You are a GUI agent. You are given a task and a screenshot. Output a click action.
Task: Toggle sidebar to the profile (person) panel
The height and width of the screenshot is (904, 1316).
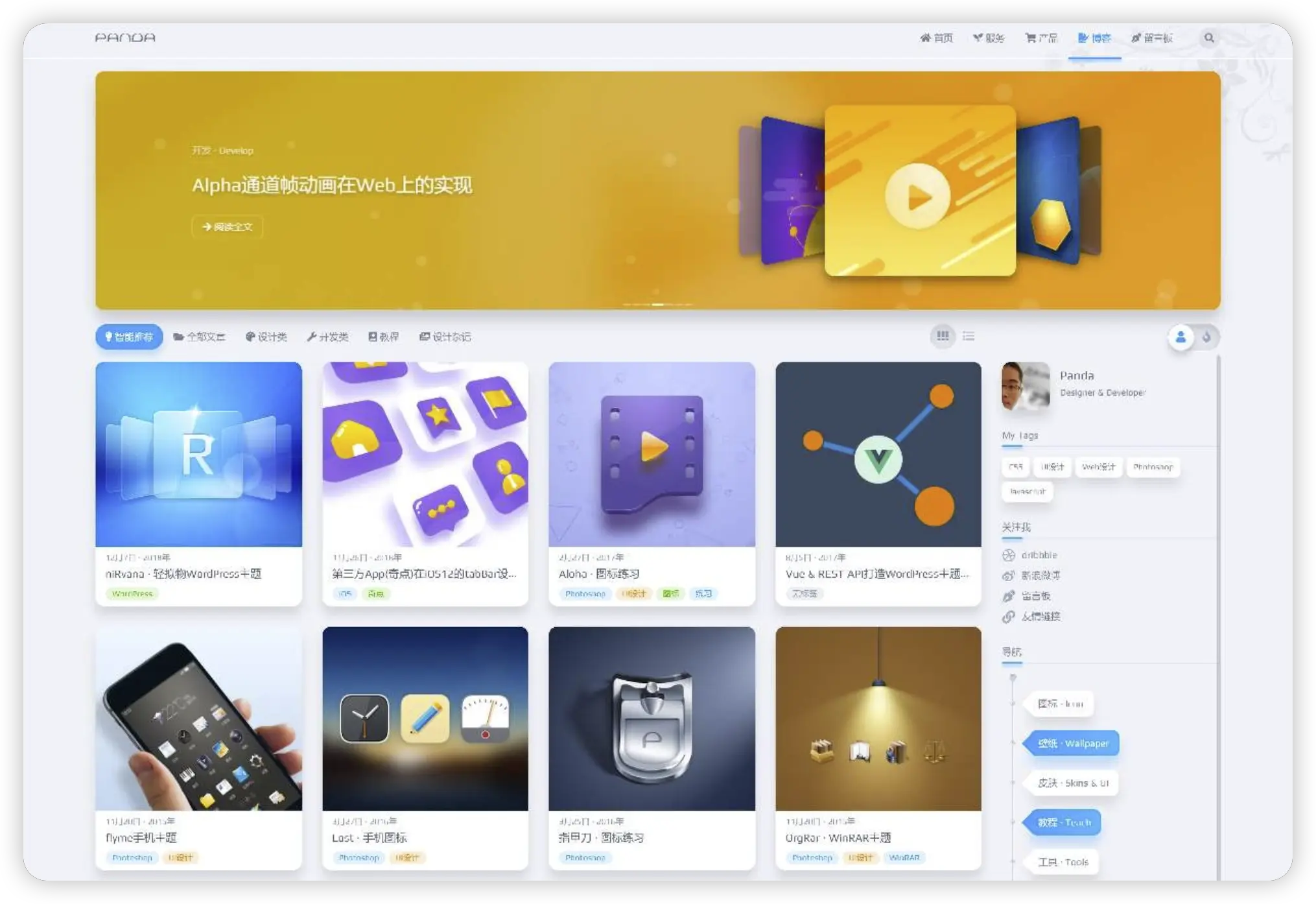point(1181,337)
